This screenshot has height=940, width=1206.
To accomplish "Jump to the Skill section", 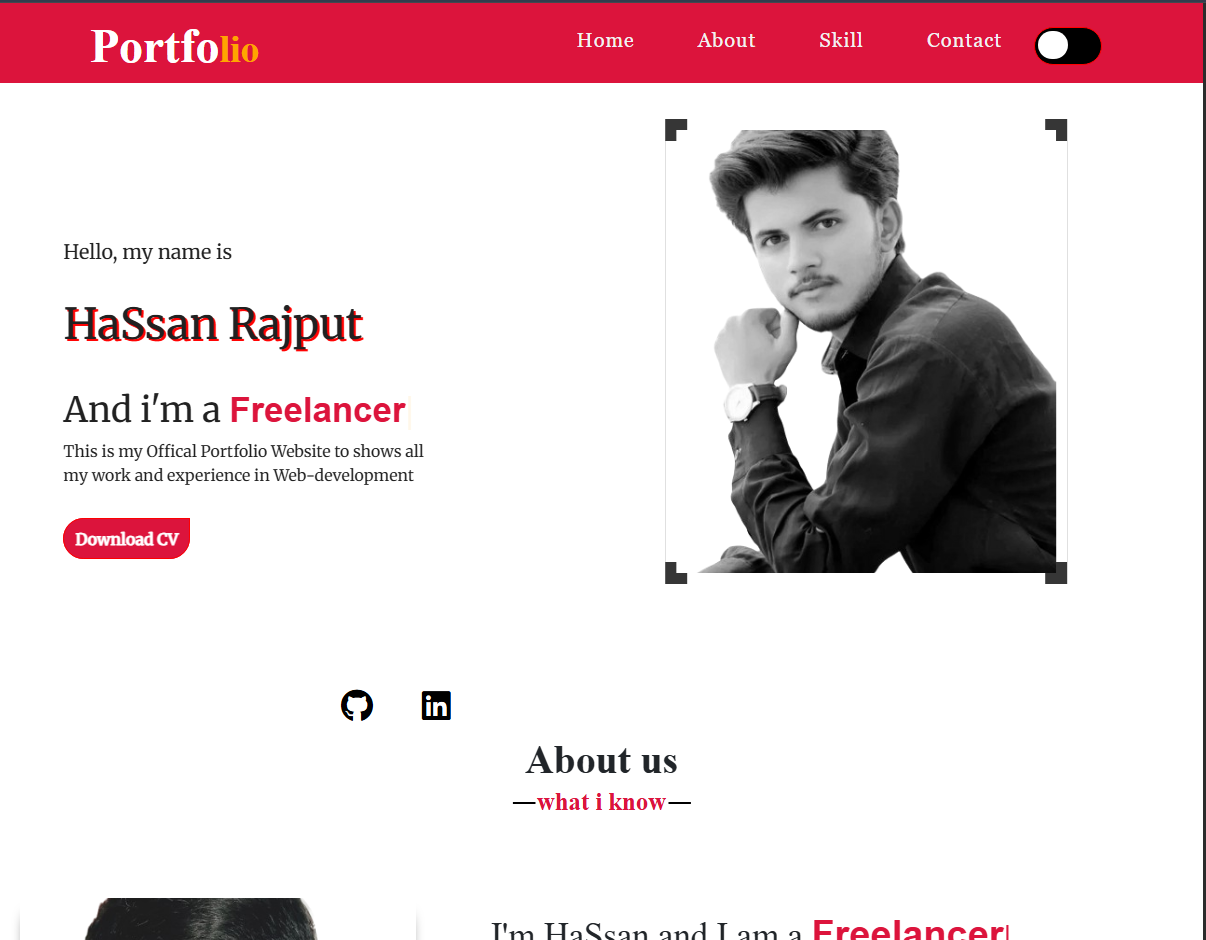I will pyautogui.click(x=841, y=41).
